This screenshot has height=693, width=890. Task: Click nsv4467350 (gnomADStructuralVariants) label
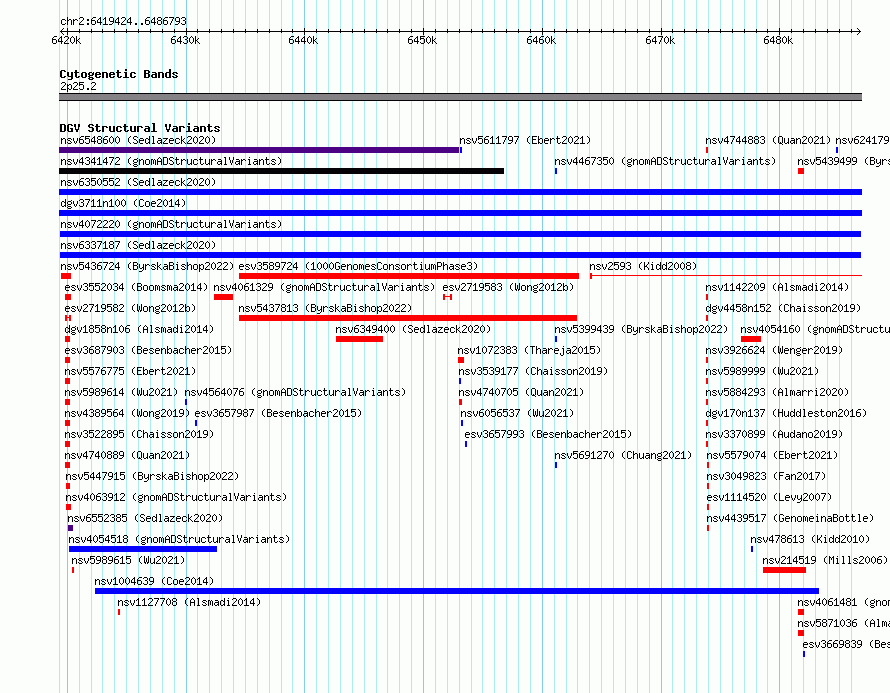[665, 161]
